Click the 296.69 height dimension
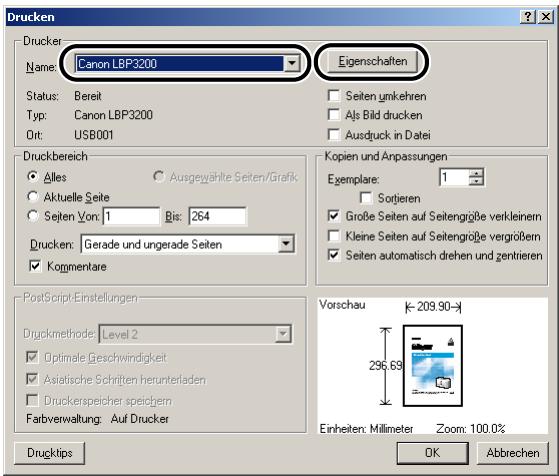 (385, 365)
